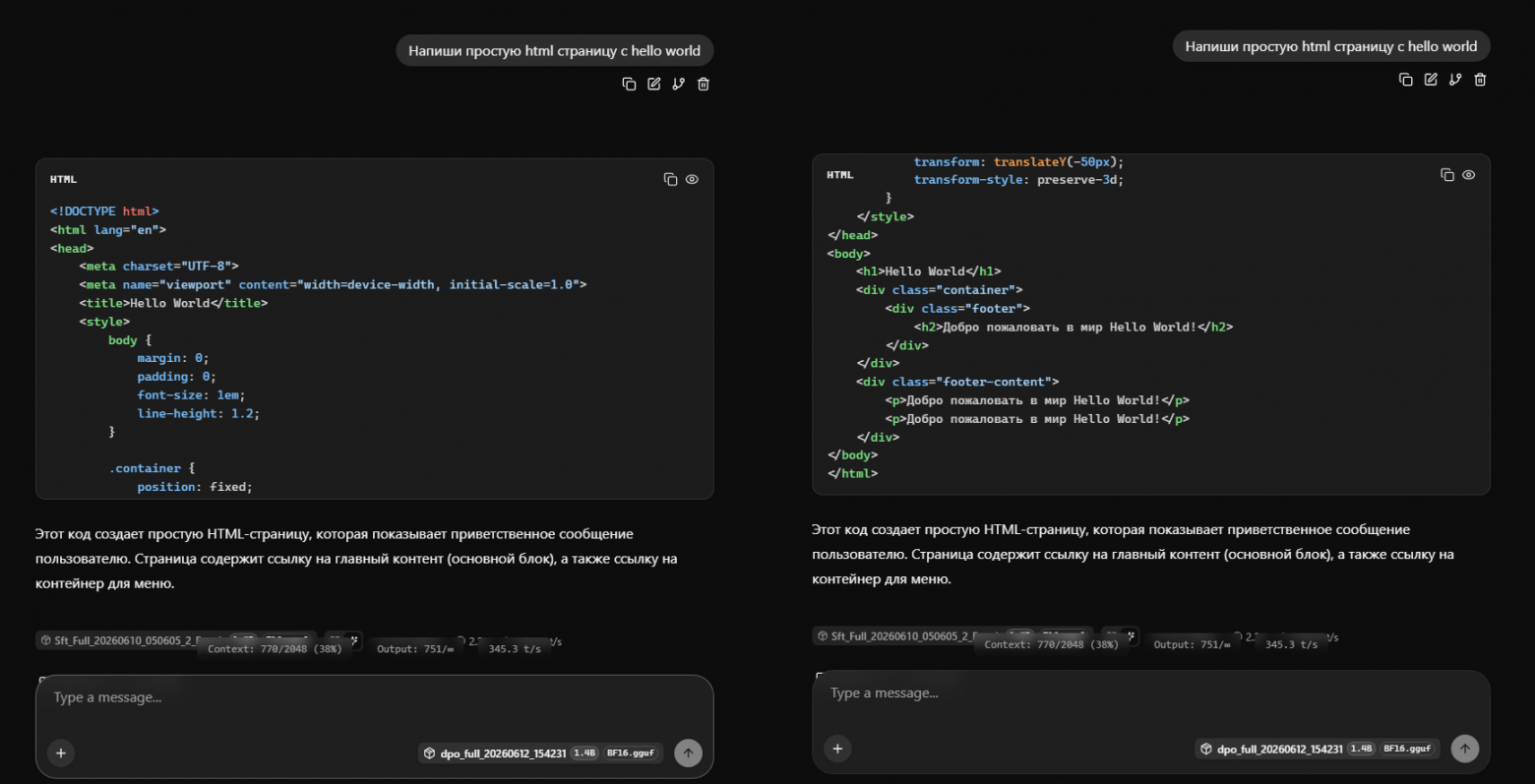The image size is (1535, 784).
Task: Delete the right chat user message
Action: [x=1480, y=80]
